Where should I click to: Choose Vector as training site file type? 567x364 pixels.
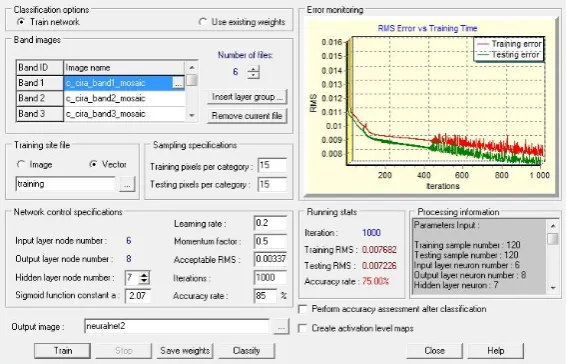(x=93, y=164)
